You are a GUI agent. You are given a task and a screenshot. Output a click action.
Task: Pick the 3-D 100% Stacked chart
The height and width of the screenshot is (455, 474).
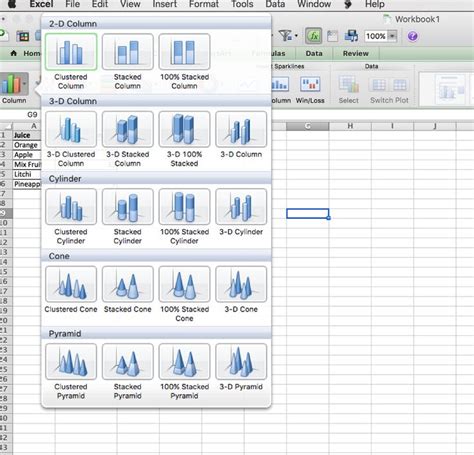coord(184,129)
